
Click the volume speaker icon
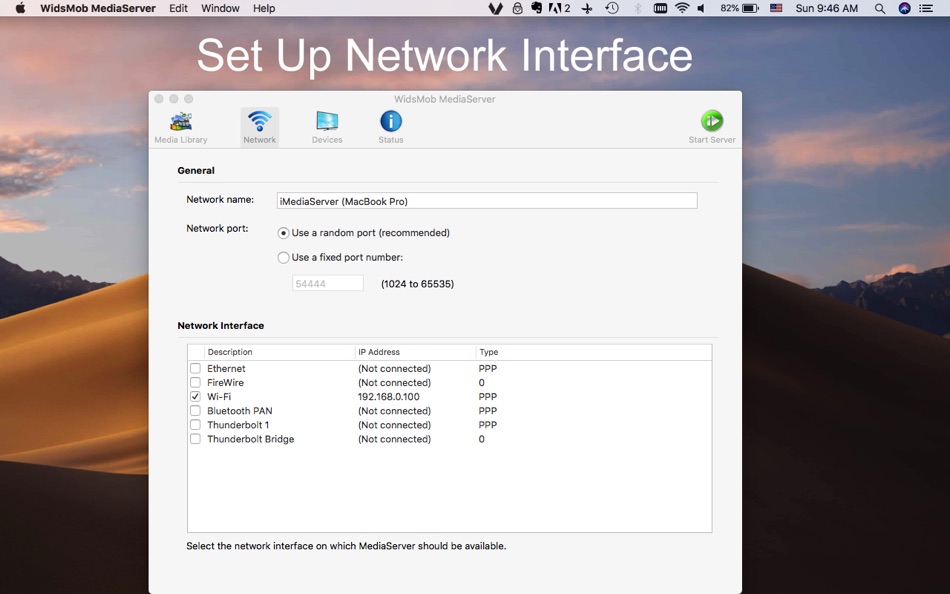click(701, 8)
